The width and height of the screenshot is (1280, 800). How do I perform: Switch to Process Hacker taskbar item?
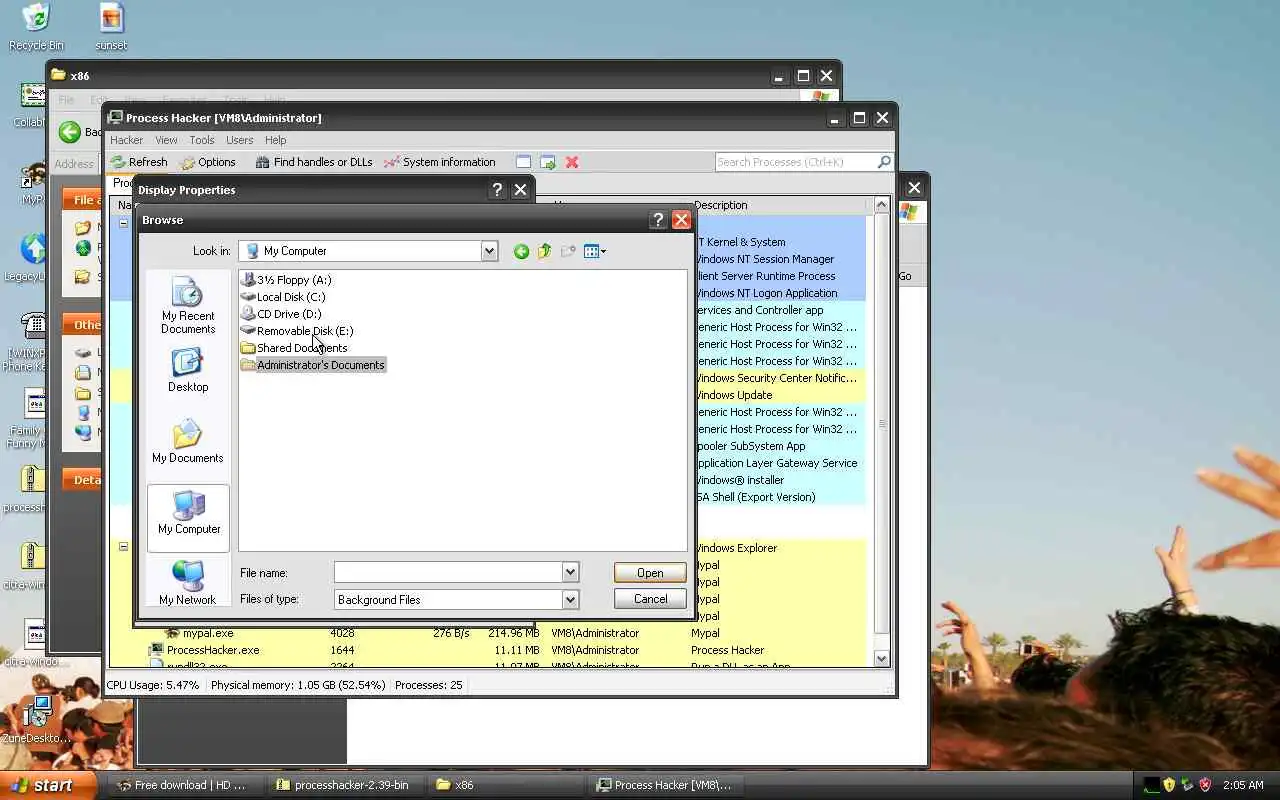(x=664, y=785)
